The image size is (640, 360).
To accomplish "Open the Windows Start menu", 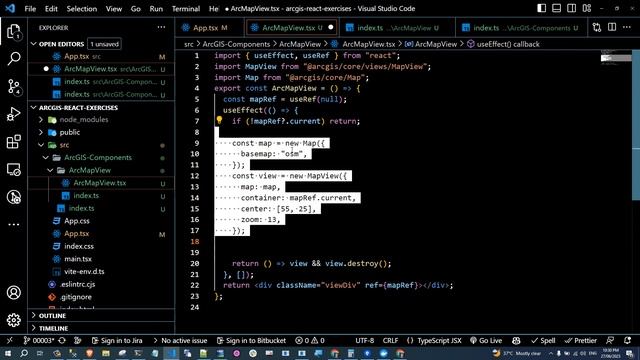I will pyautogui.click(x=8, y=353).
